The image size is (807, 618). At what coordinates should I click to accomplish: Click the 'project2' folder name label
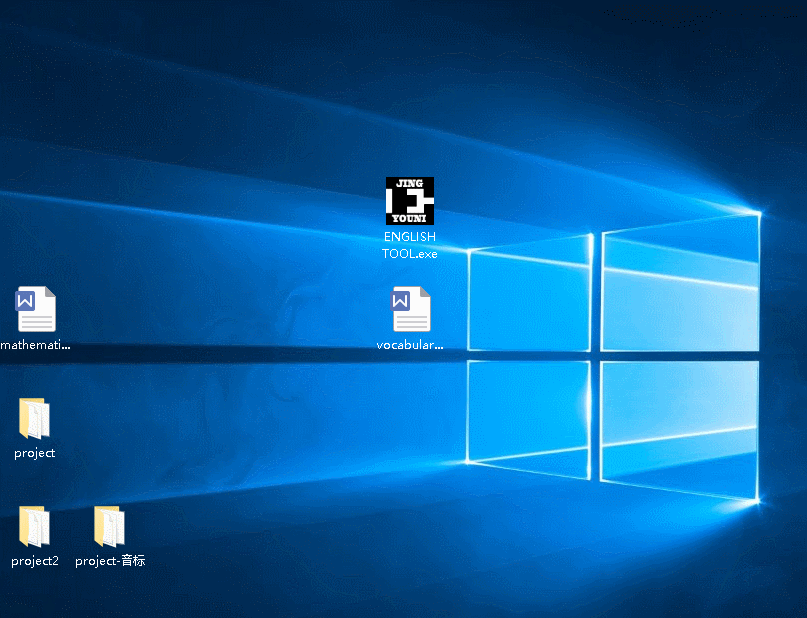(35, 561)
